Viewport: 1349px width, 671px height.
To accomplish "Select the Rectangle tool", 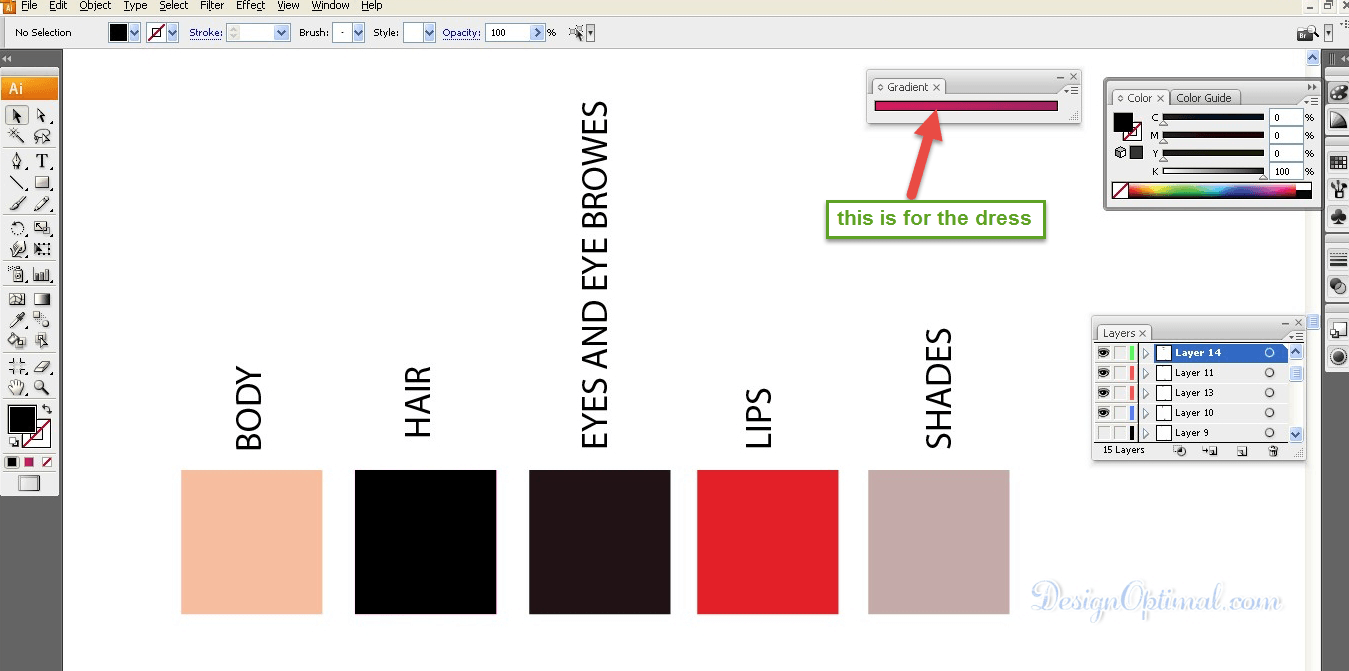I will [42, 182].
